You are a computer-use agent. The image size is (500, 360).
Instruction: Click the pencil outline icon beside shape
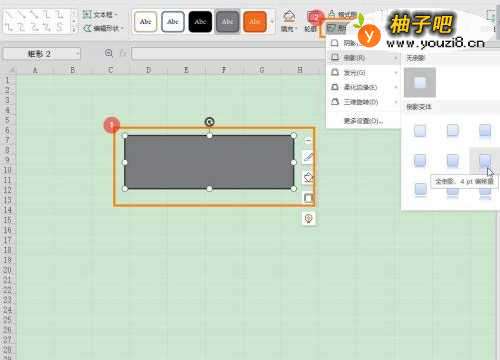tap(308, 157)
